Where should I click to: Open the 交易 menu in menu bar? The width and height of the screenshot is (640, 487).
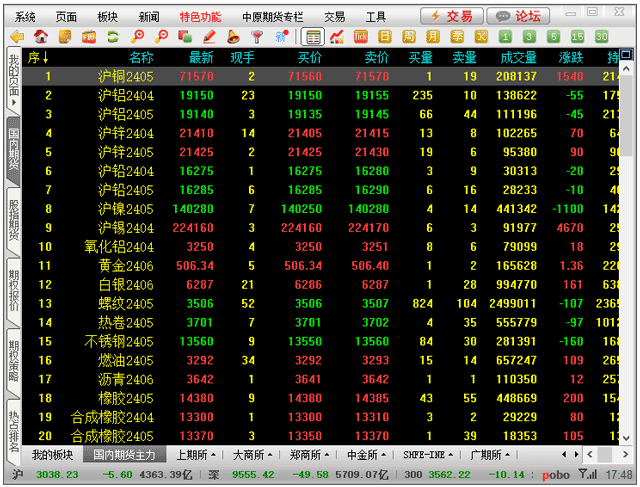click(335, 17)
